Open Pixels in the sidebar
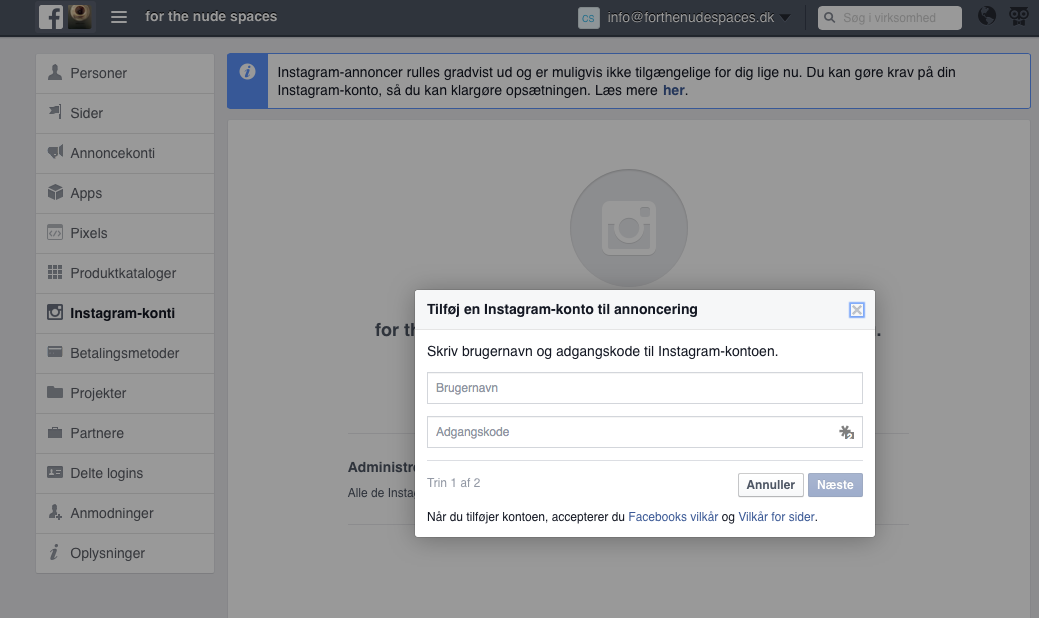The image size is (1039, 618). click(125, 234)
